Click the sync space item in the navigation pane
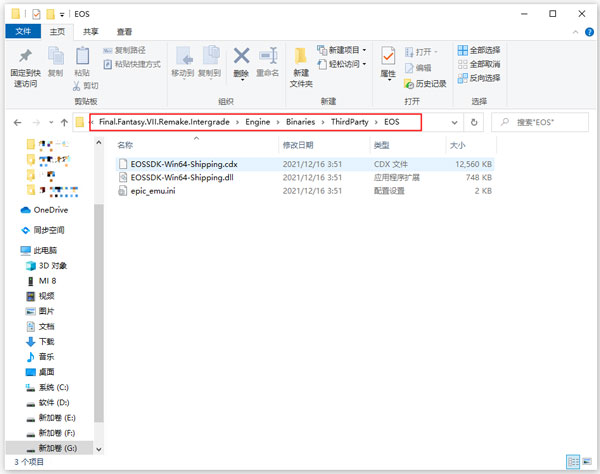Screen dimensions: 600x474 pyautogui.click(x=42, y=230)
